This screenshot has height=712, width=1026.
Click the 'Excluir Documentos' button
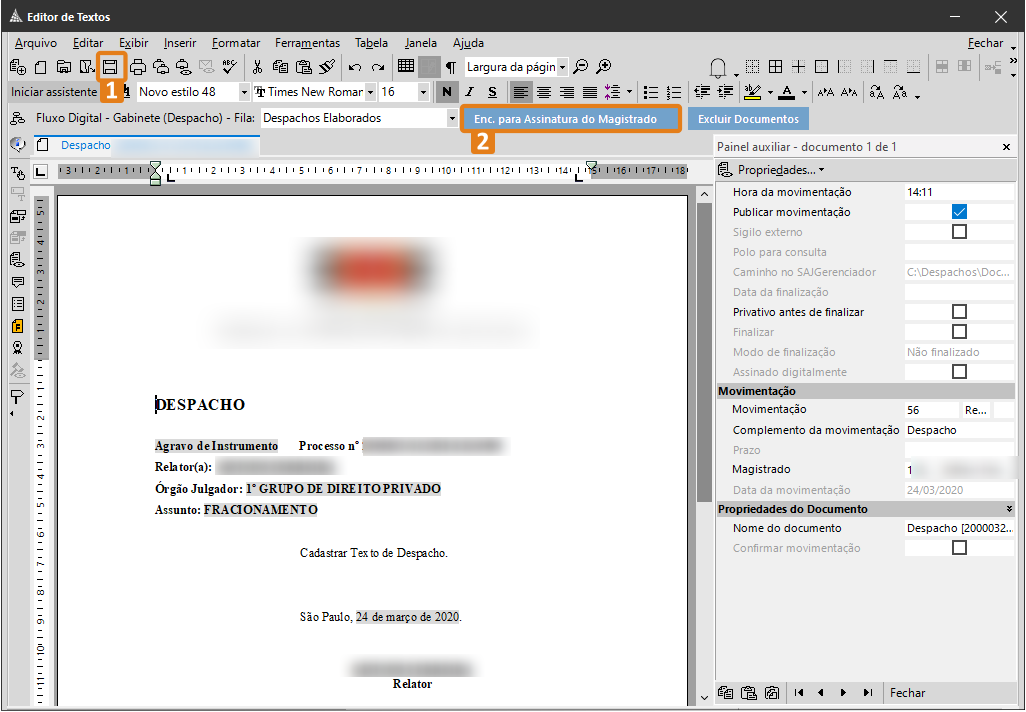(x=748, y=119)
